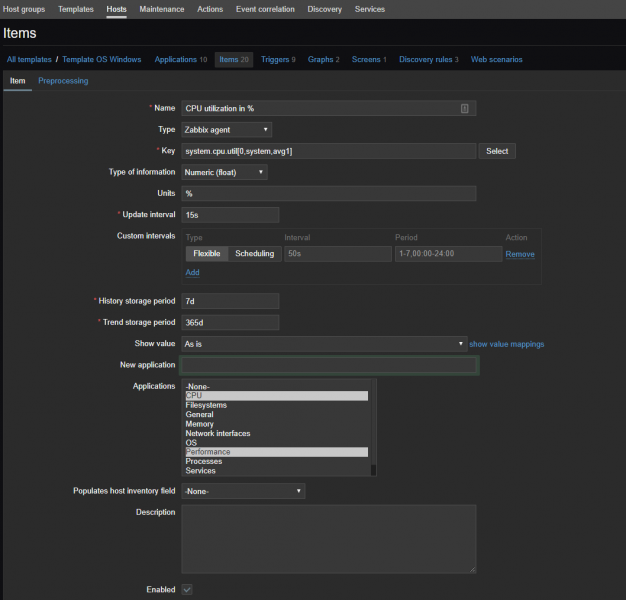Image resolution: width=626 pixels, height=600 pixels.
Task: Open the Type dropdown showing Zabbix agent
Action: point(226,129)
